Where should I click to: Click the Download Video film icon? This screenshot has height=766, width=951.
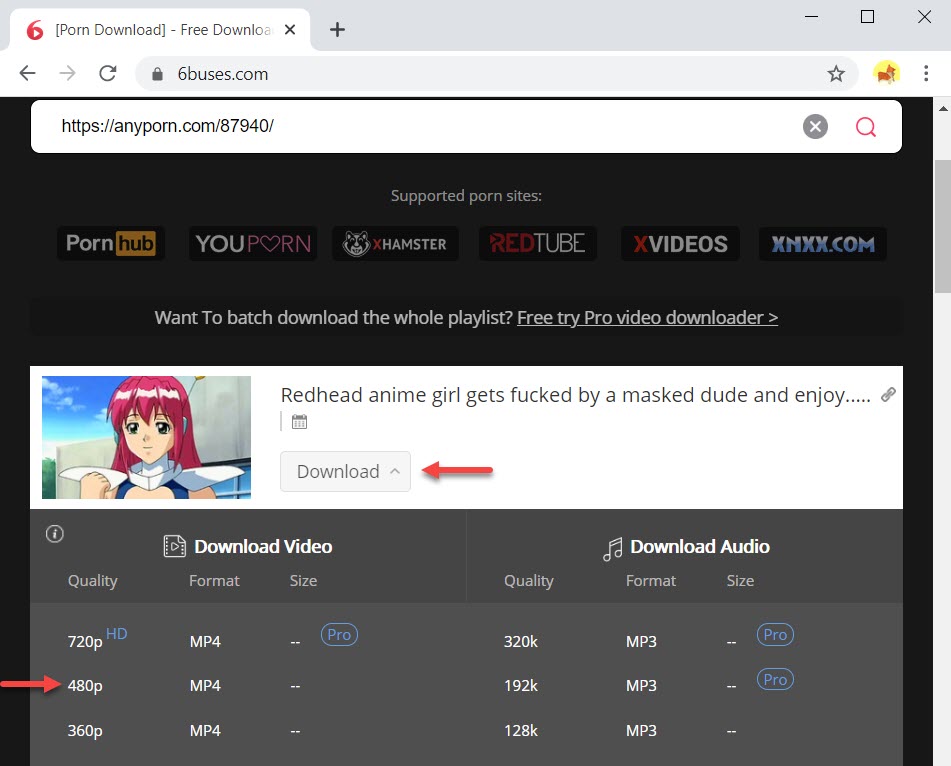pyautogui.click(x=175, y=546)
